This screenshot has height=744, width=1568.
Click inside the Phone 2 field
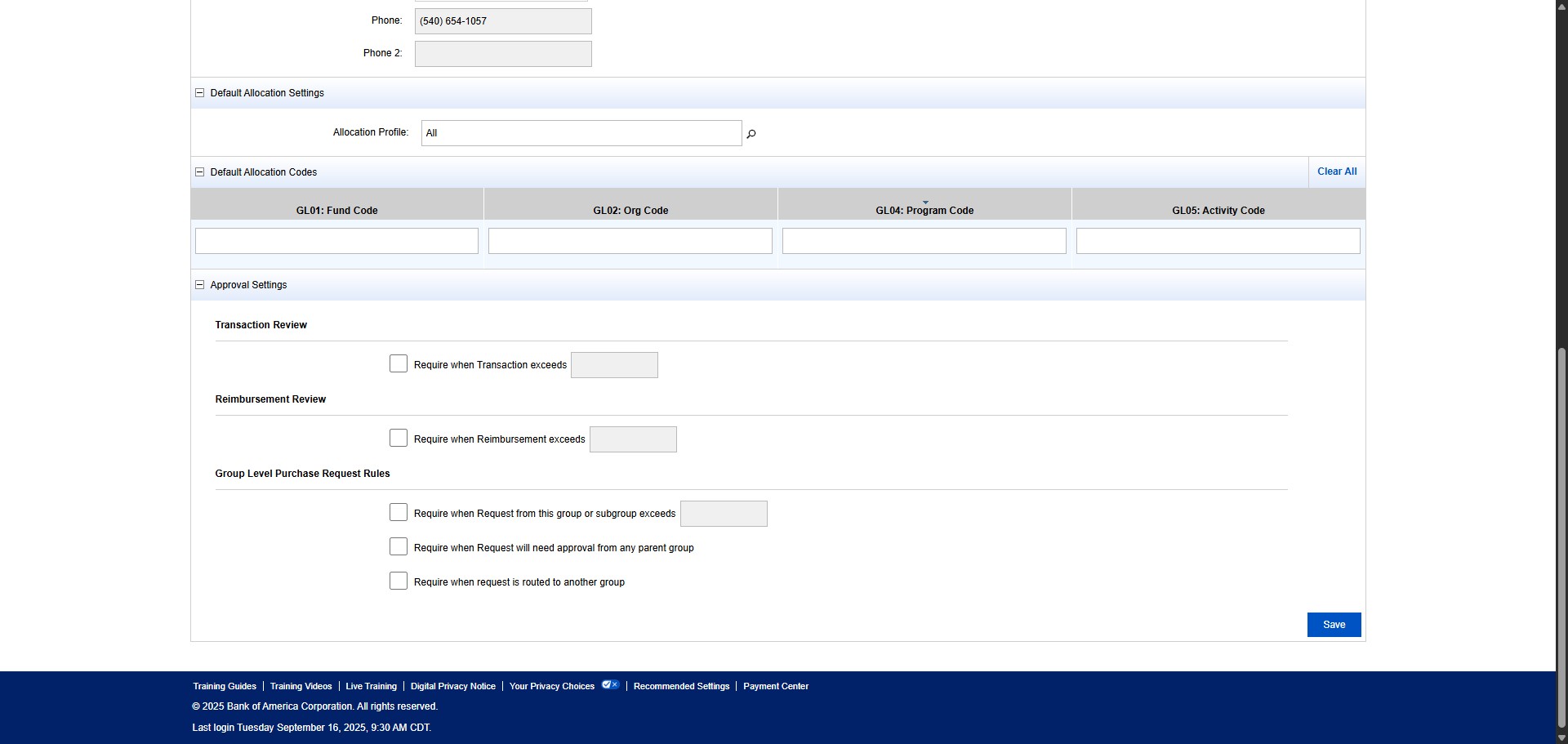point(502,53)
